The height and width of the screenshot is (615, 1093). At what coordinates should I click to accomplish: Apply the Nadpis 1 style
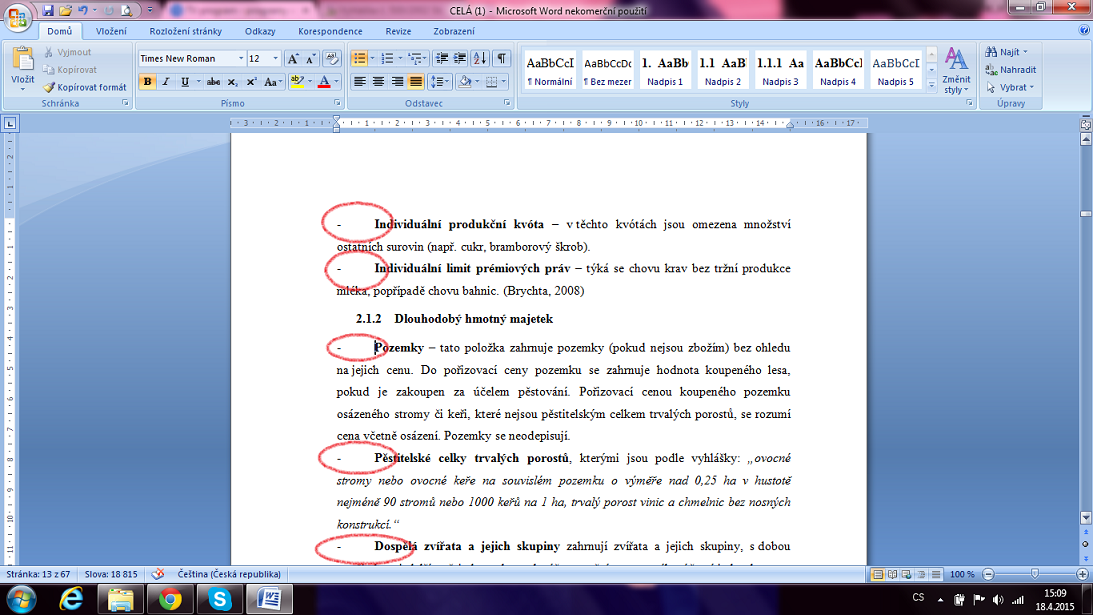[x=665, y=70]
